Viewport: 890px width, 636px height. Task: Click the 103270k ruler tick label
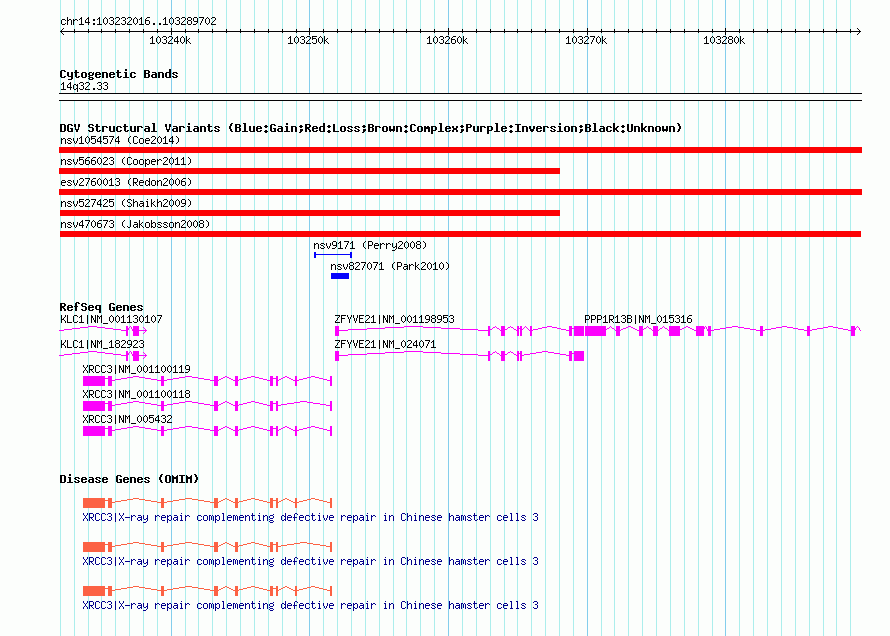[586, 40]
